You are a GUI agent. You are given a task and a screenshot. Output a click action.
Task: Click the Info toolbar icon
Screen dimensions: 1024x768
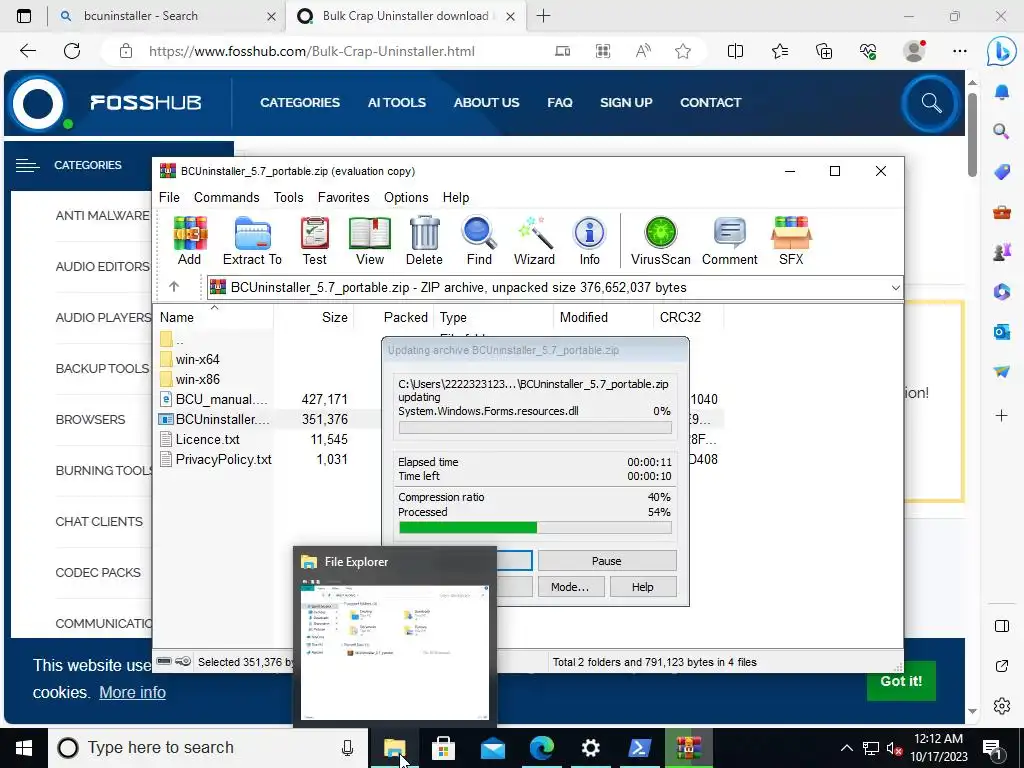(x=589, y=240)
